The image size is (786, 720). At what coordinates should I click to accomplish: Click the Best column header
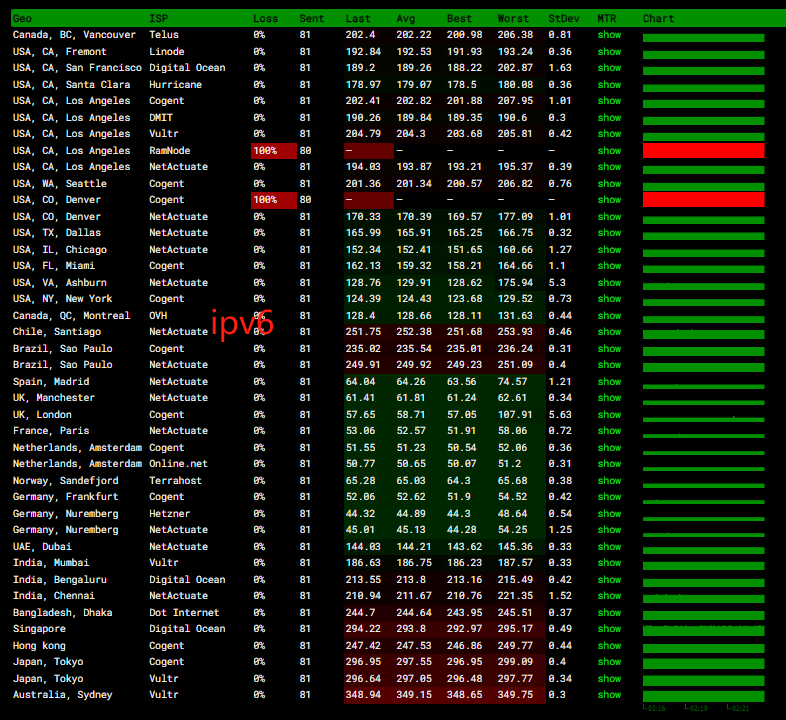(x=459, y=19)
